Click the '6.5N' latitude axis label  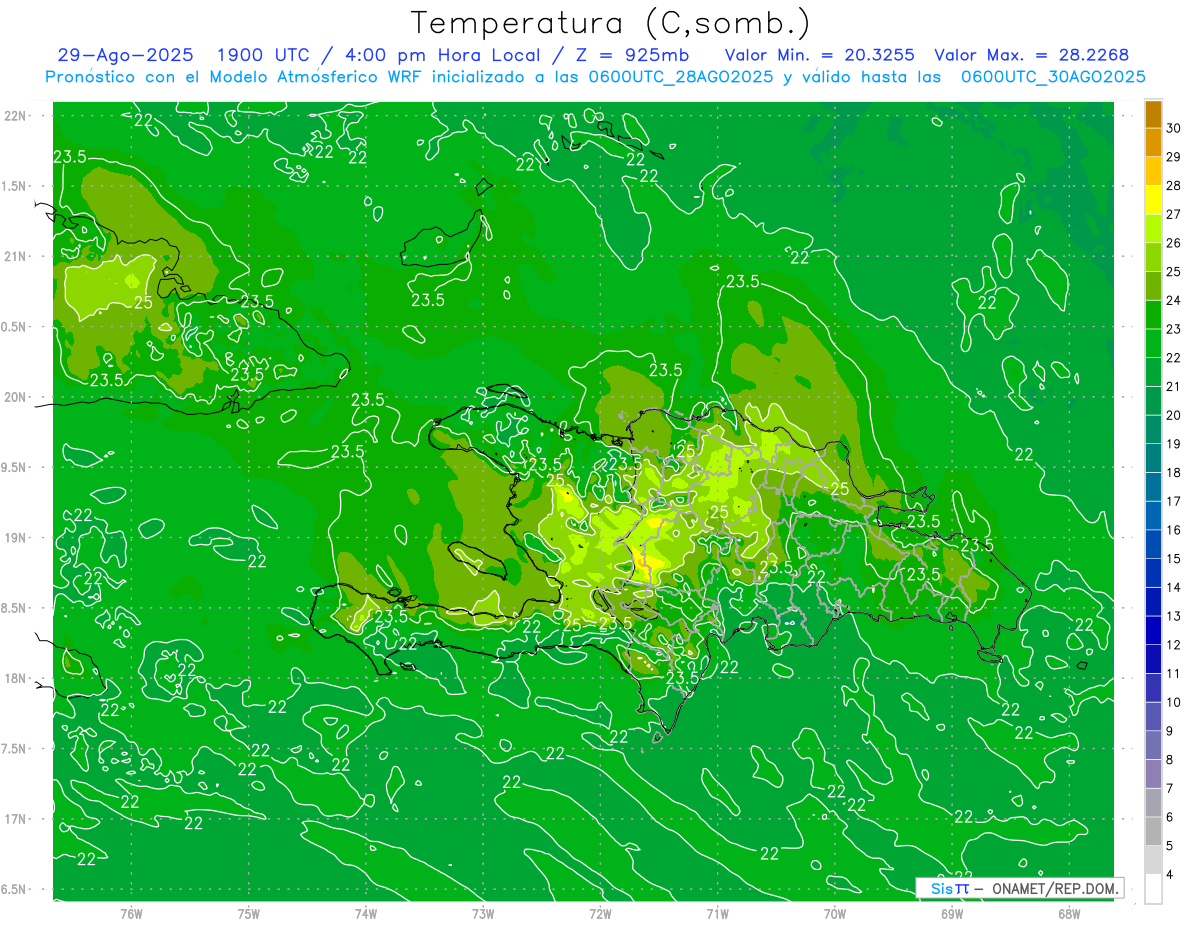pyautogui.click(x=15, y=889)
